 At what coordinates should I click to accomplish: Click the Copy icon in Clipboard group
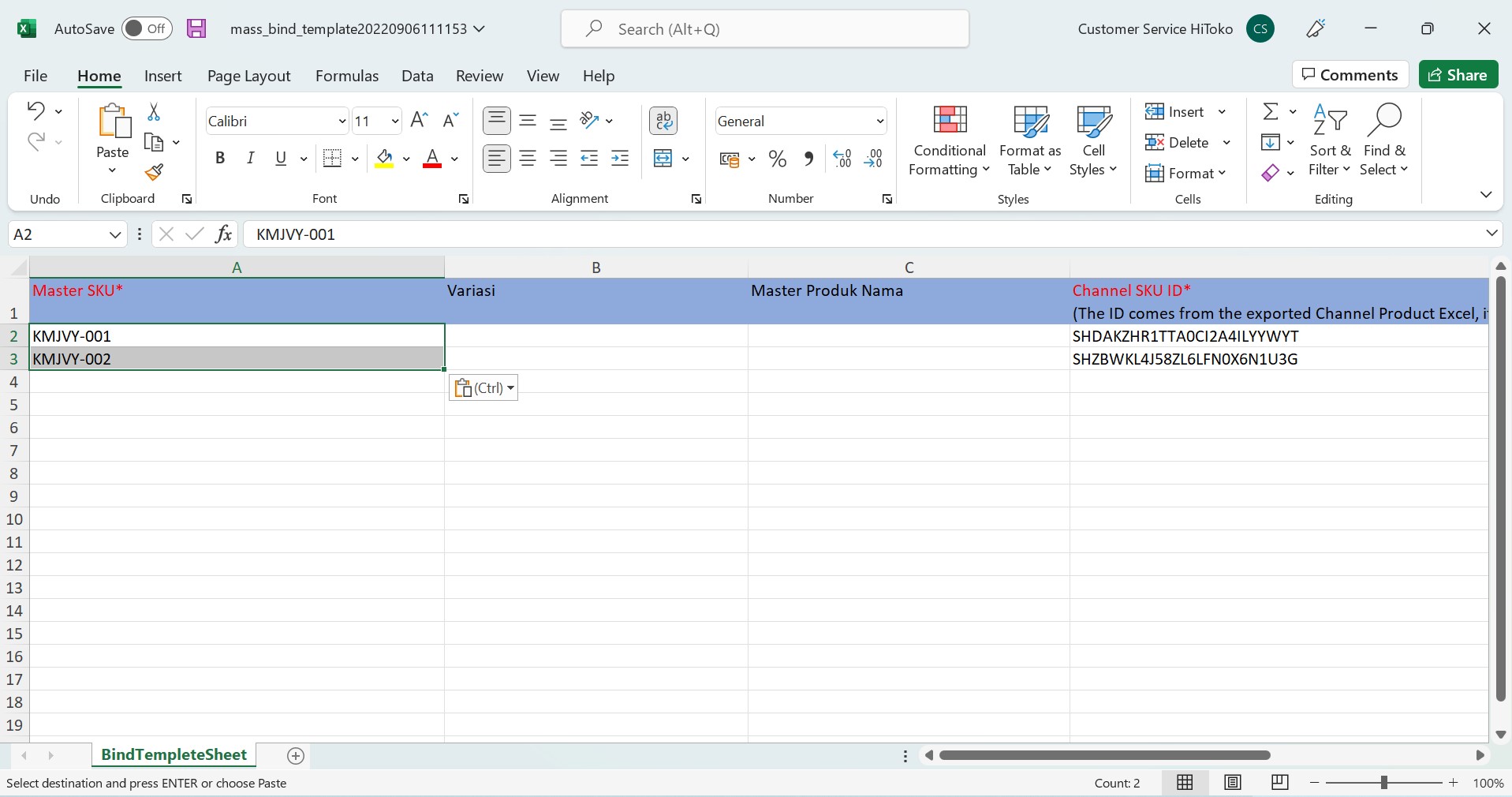point(154,142)
